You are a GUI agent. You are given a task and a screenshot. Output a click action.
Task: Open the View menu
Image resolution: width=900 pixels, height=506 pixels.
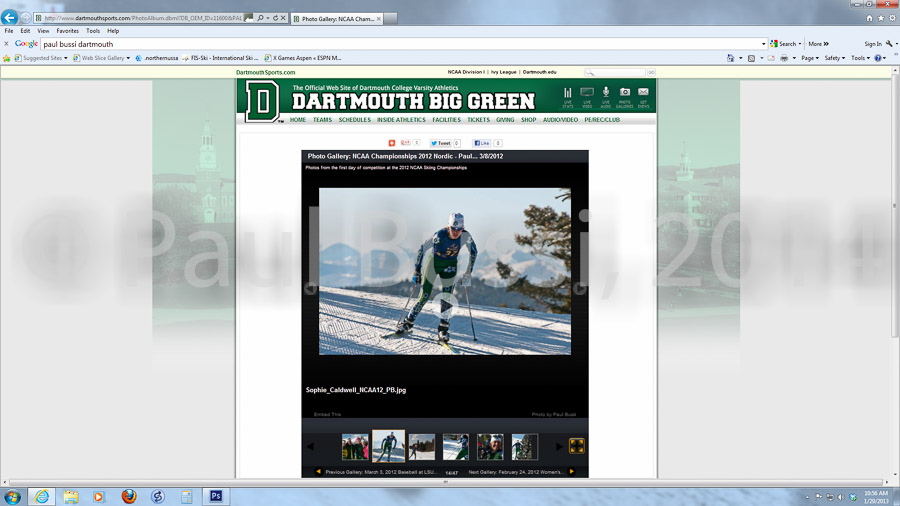coord(43,31)
